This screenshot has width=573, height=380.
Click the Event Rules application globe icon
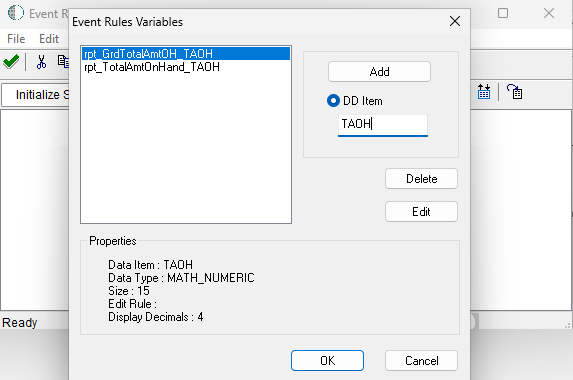click(x=16, y=13)
